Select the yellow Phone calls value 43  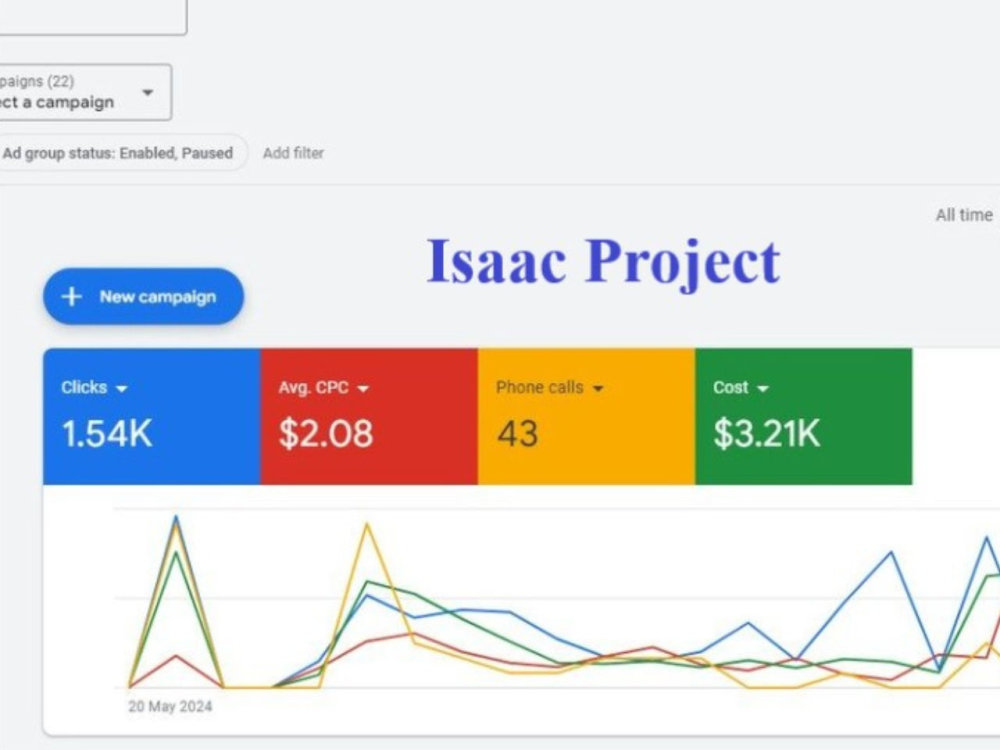pyautogui.click(x=518, y=434)
